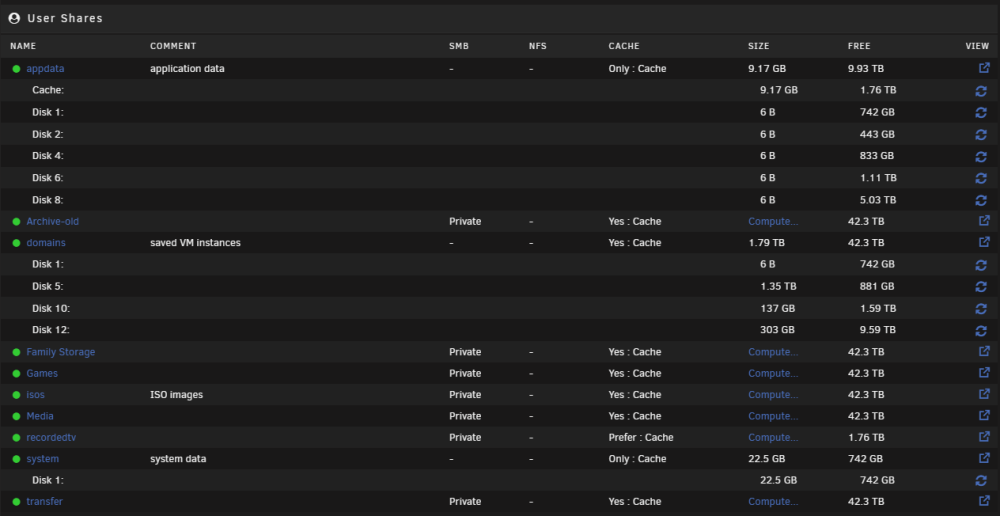Click the User Shares header icon

coord(14,18)
